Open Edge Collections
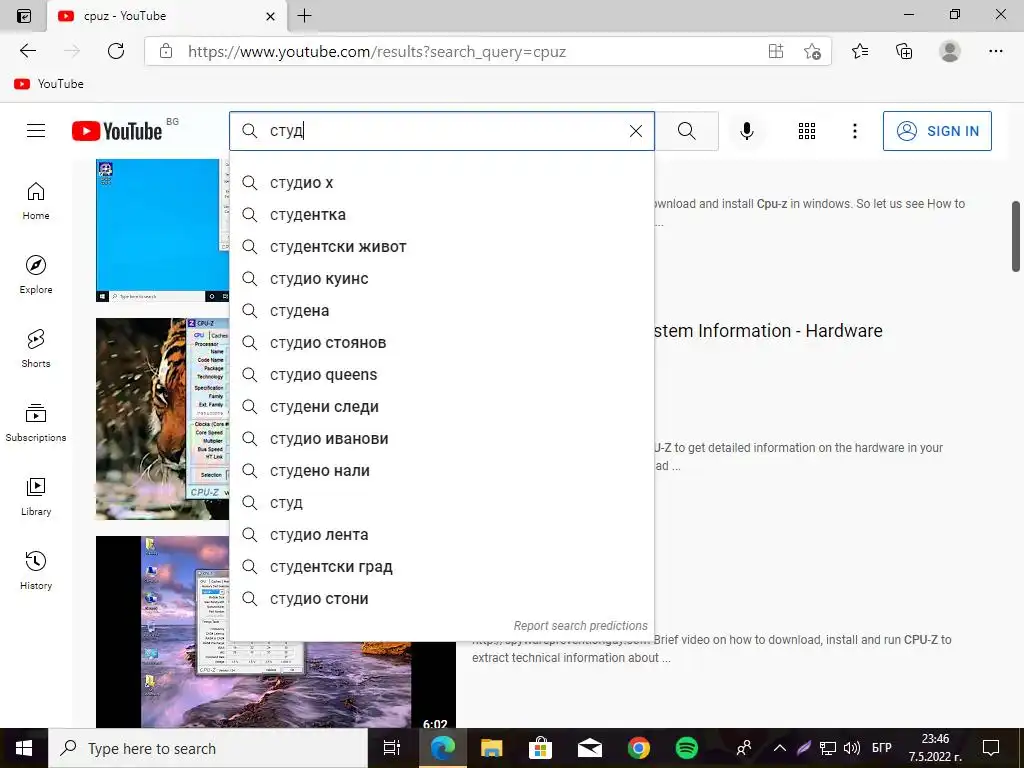 [904, 51]
